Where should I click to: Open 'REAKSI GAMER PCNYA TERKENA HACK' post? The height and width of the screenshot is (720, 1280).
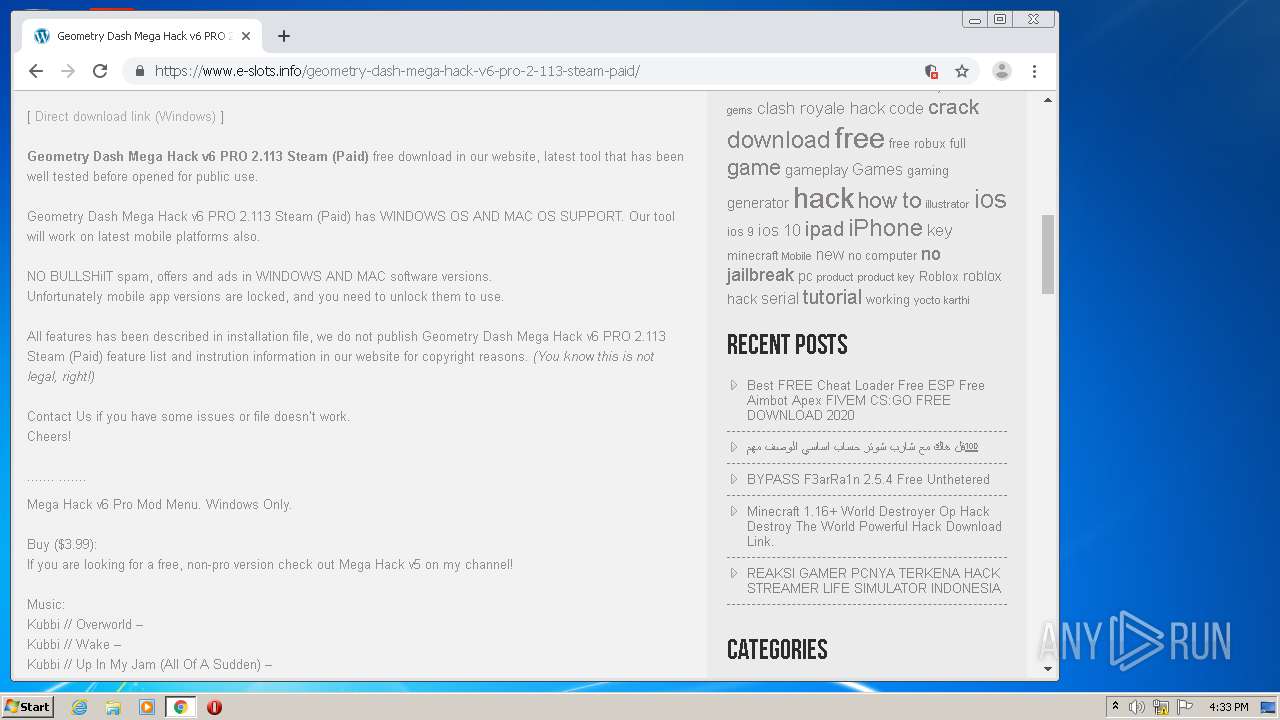pyautogui.click(x=874, y=581)
